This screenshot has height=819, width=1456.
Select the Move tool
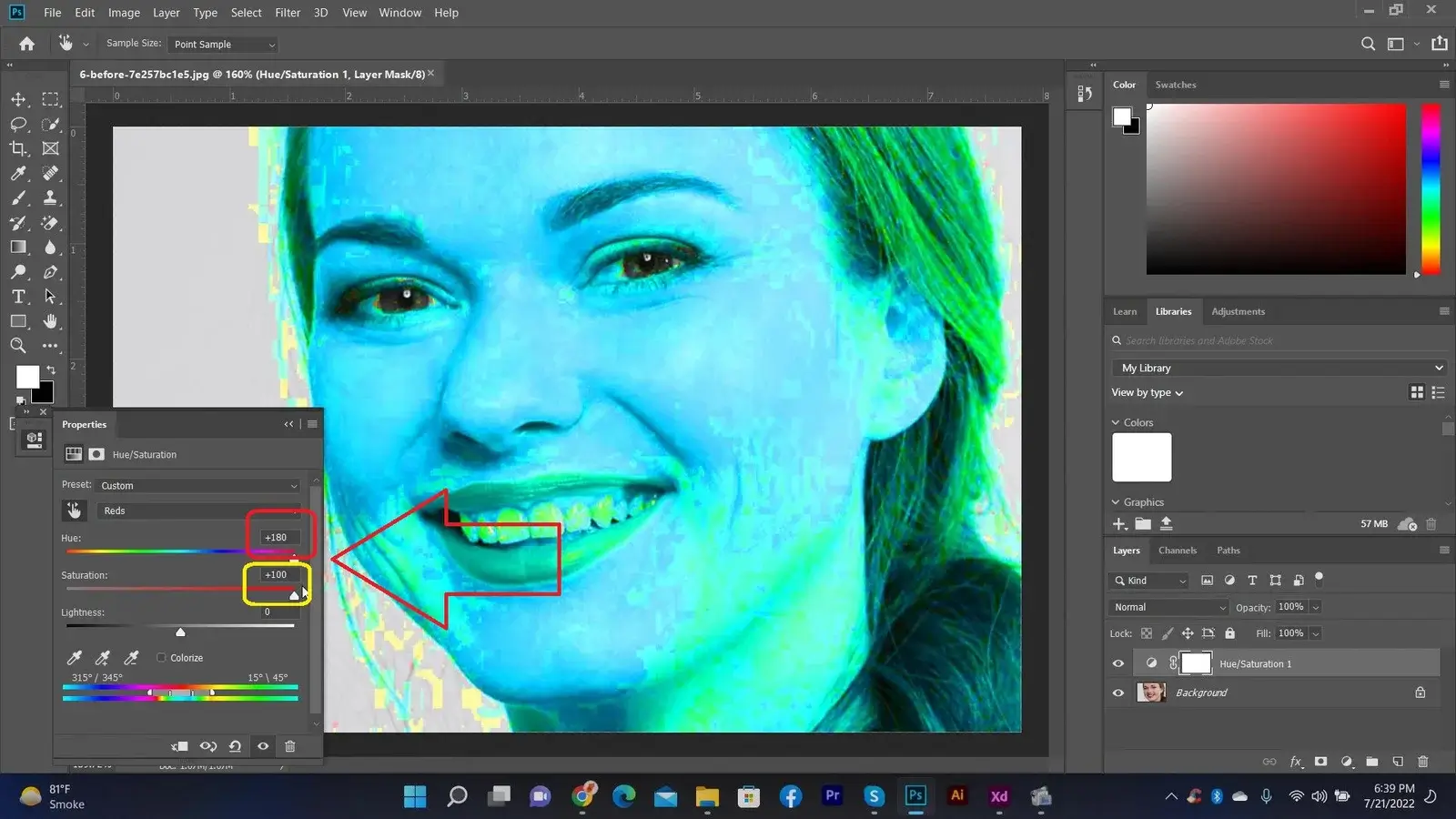click(18, 99)
